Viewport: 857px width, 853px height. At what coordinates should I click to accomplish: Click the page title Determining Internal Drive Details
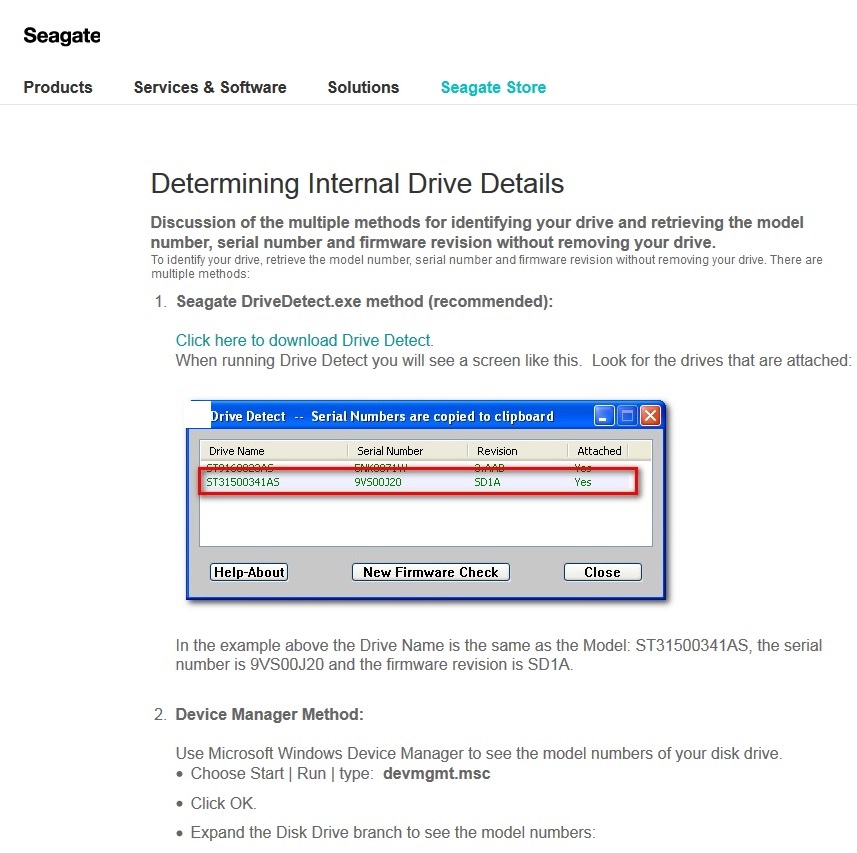tap(357, 184)
